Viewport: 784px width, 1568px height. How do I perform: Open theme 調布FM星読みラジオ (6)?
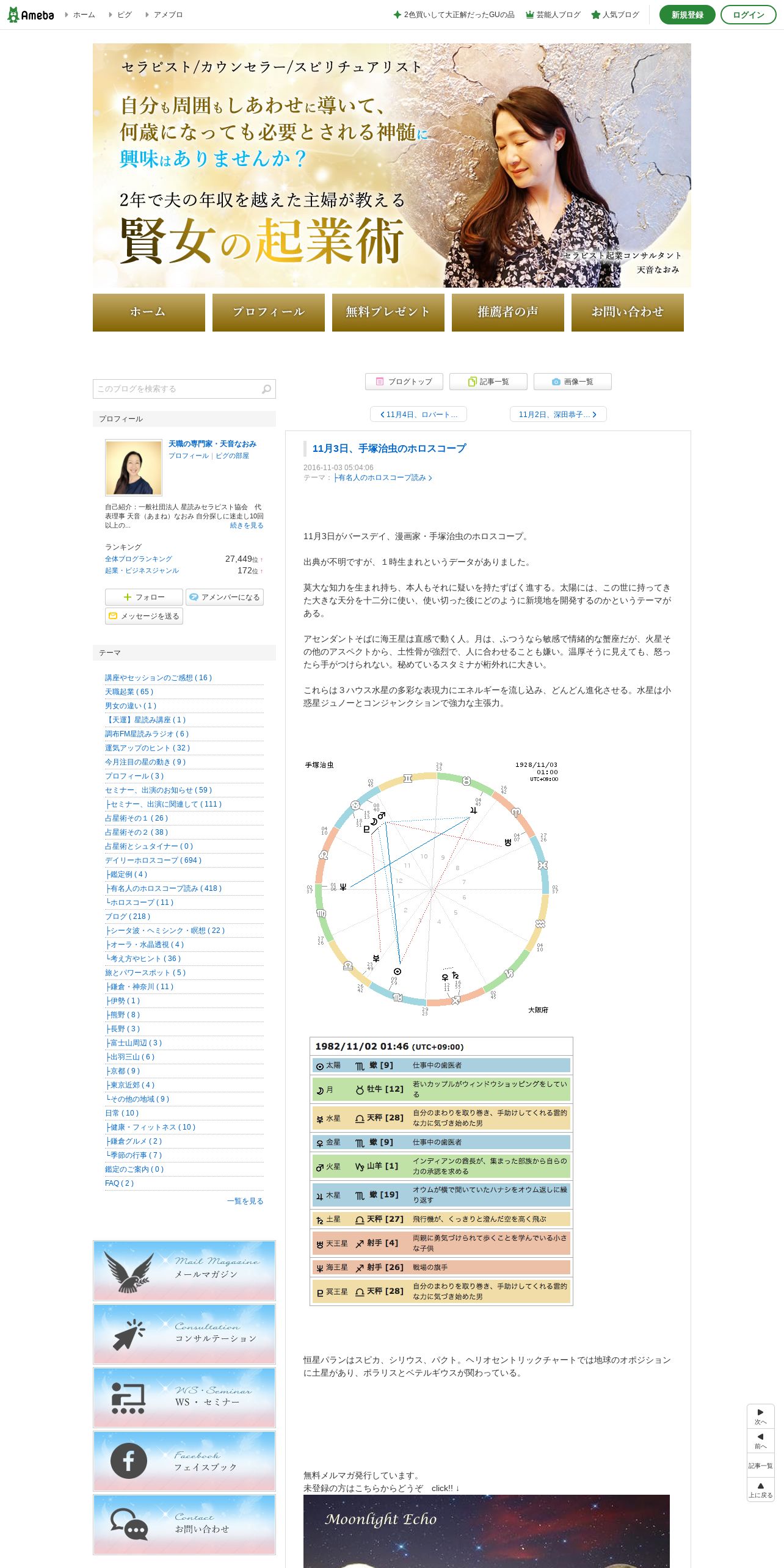pyautogui.click(x=147, y=734)
